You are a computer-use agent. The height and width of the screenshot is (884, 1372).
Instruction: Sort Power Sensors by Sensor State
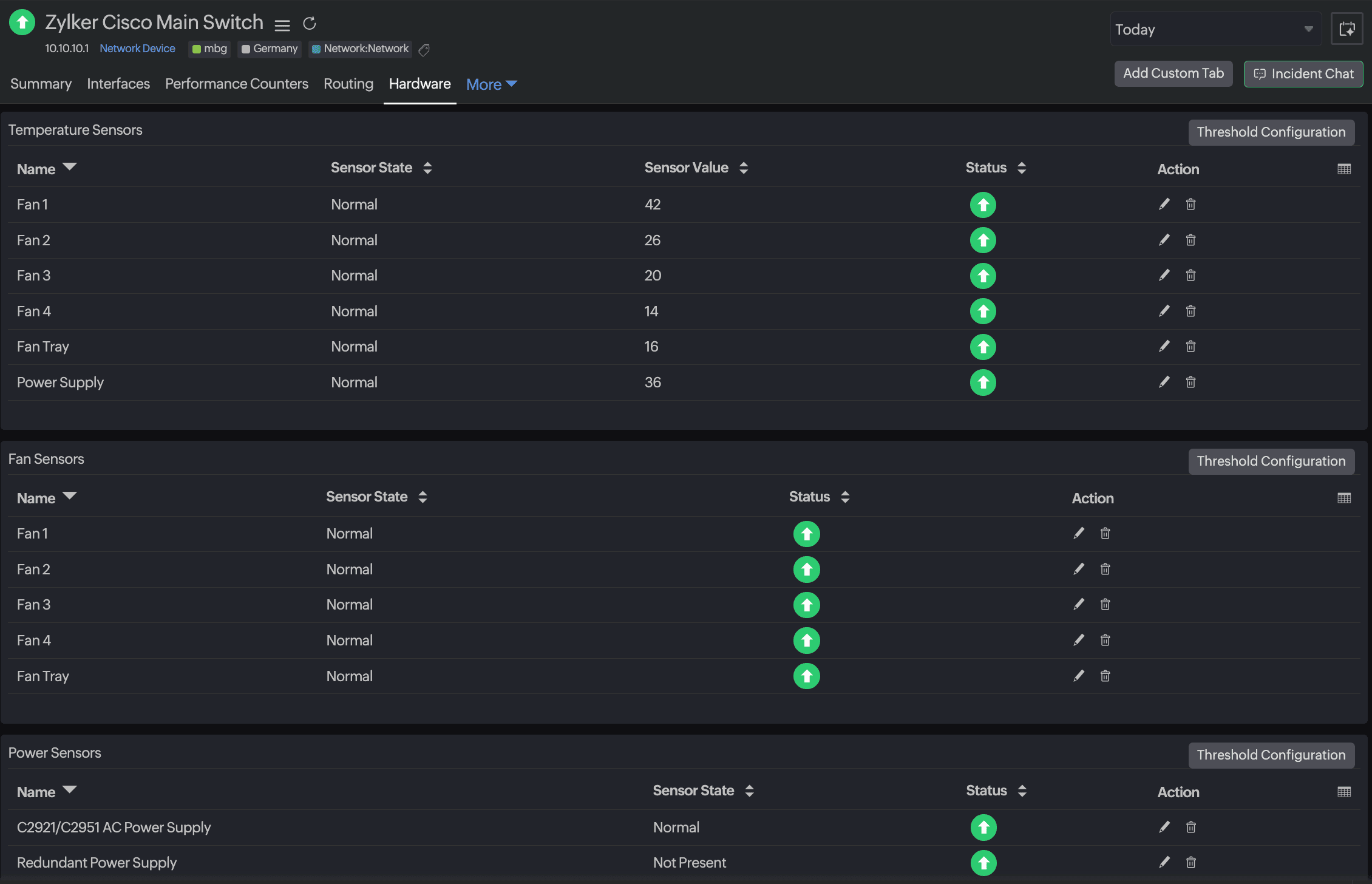(x=749, y=791)
